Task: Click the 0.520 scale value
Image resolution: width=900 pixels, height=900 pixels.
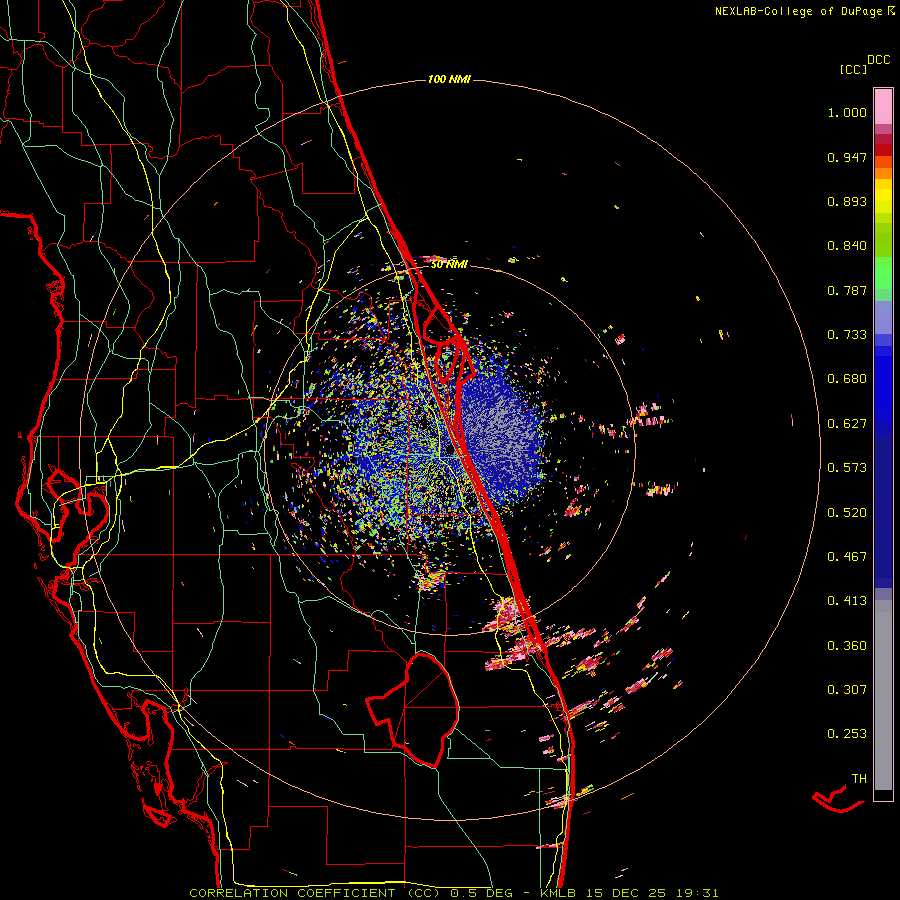Action: click(847, 513)
